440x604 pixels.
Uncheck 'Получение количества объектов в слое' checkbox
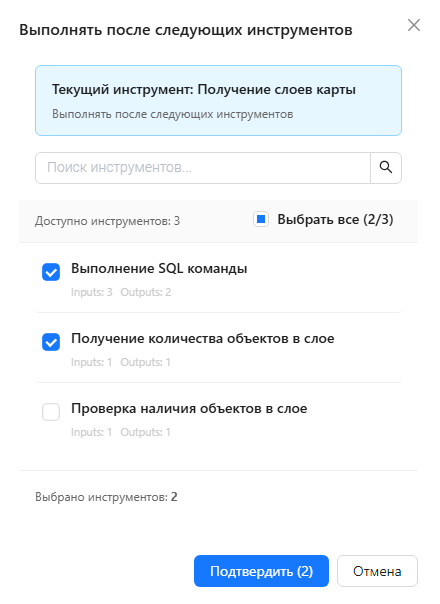coord(51,342)
